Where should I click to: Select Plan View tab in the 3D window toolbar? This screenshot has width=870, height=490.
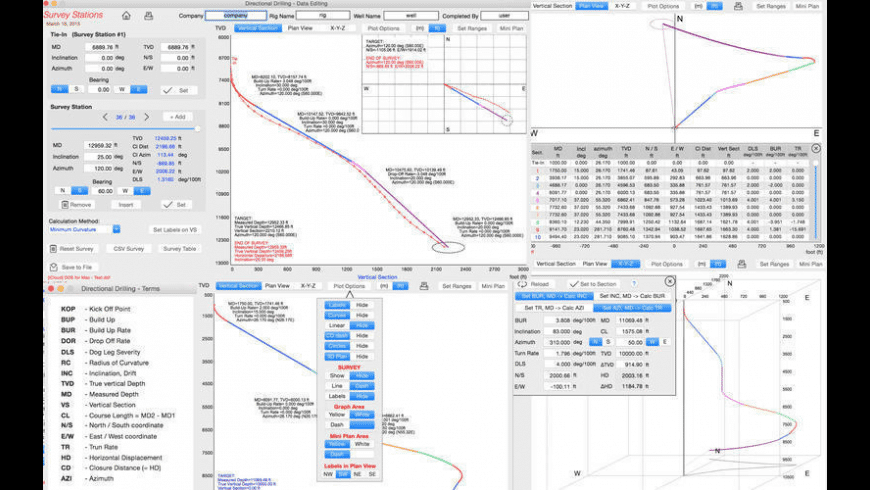click(x=595, y=264)
